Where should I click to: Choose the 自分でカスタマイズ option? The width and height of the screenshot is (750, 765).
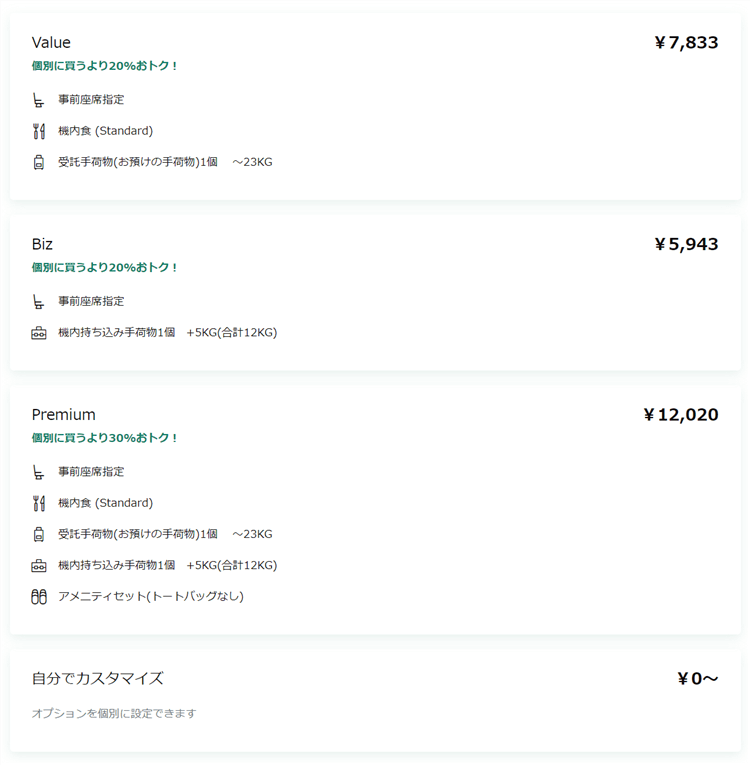(x=97, y=678)
